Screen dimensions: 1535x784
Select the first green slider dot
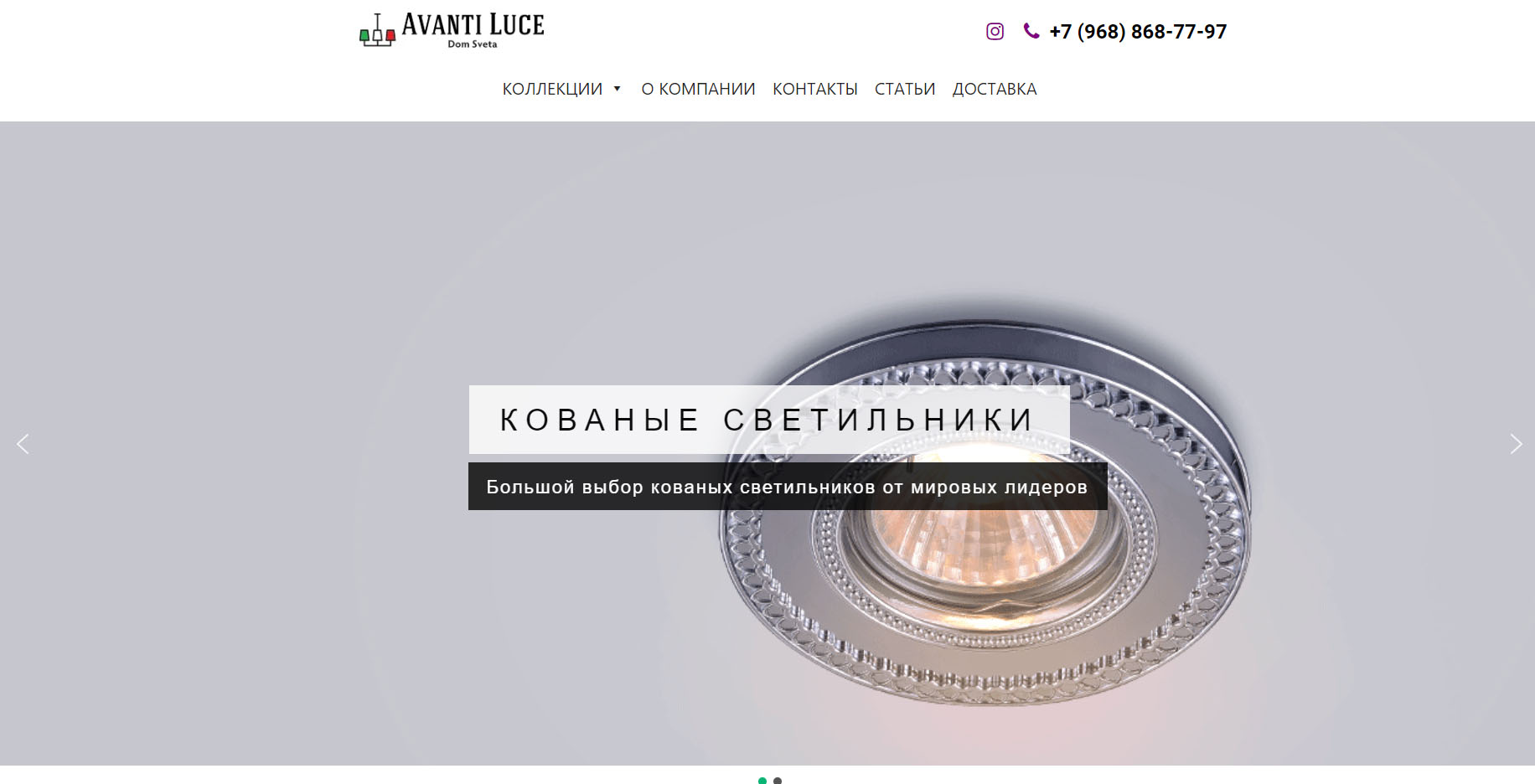762,781
